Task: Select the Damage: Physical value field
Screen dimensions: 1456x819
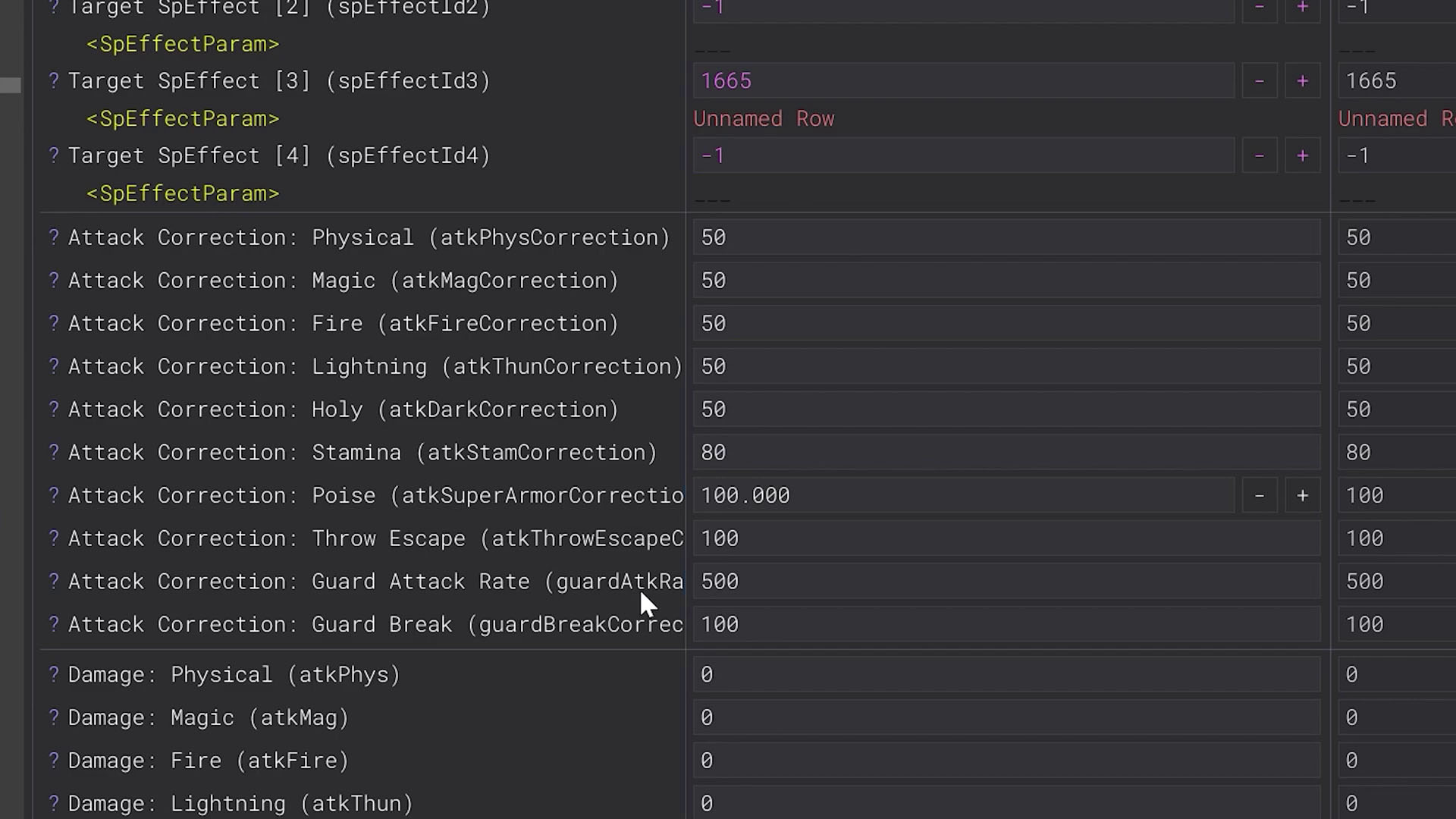Action: click(x=1006, y=675)
